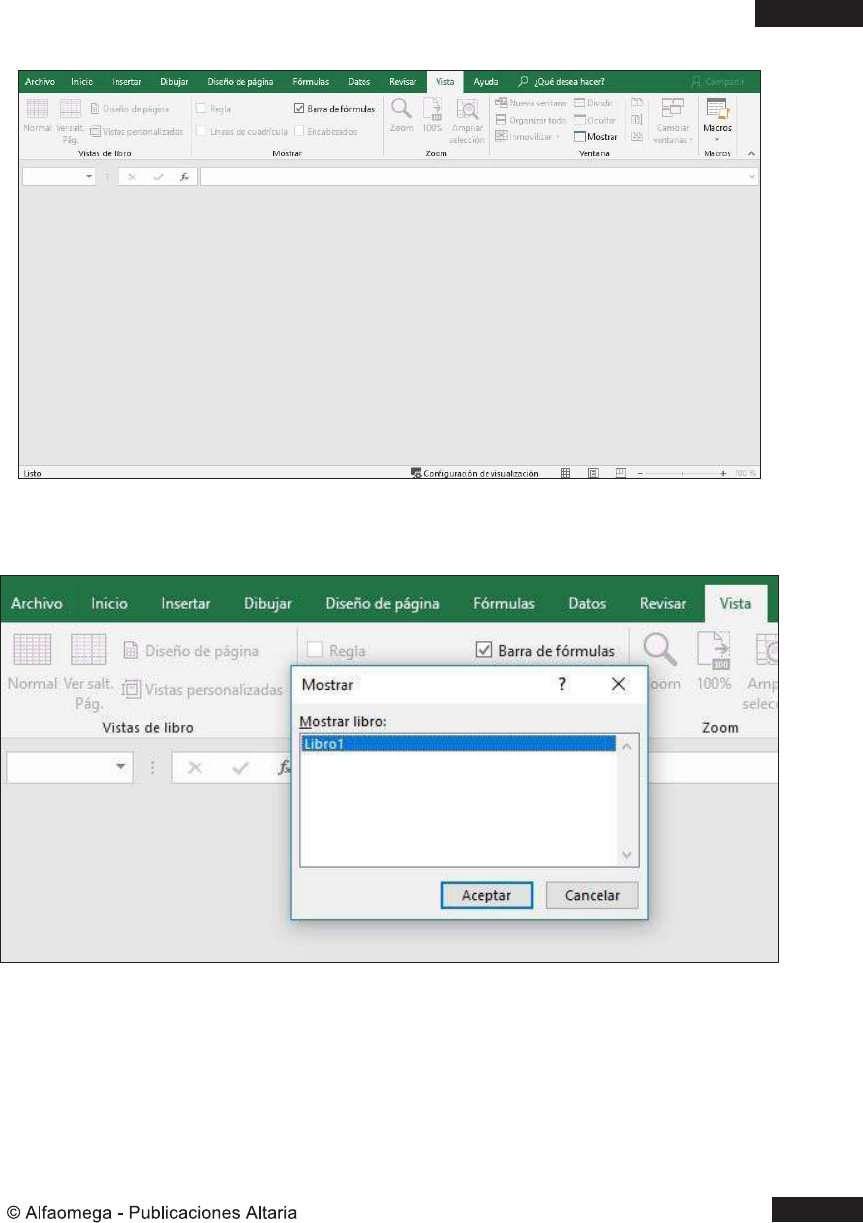Click Aceptar in the Mostrar dialog
The width and height of the screenshot is (863, 1223).
pyautogui.click(x=487, y=895)
